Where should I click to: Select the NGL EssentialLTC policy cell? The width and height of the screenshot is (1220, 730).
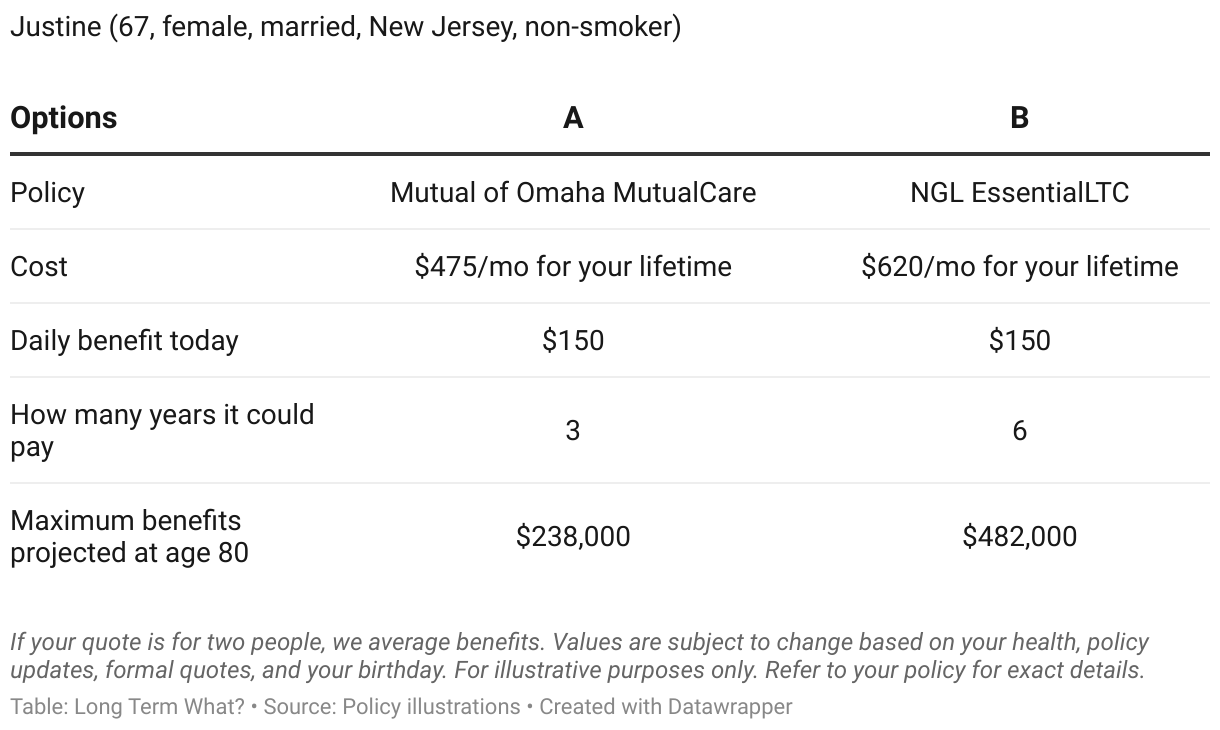point(1019,192)
